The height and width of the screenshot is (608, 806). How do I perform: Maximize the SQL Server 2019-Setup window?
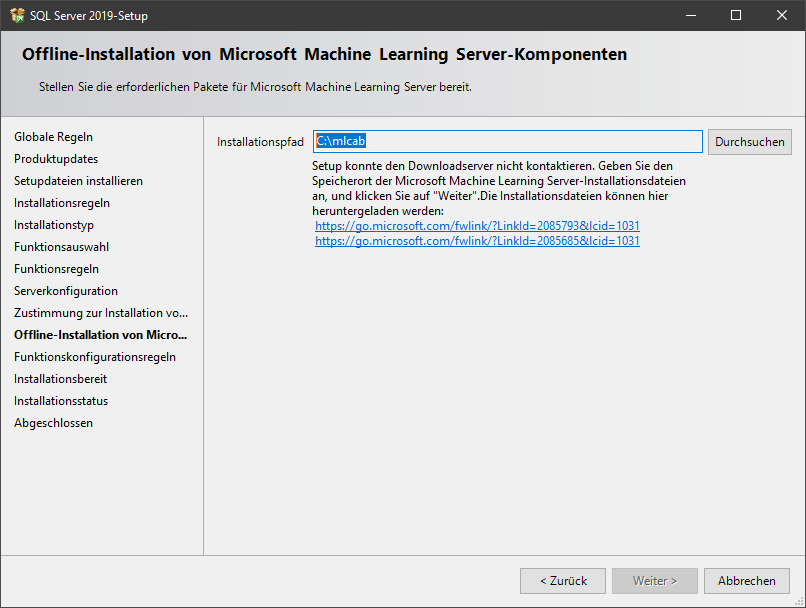(736, 15)
